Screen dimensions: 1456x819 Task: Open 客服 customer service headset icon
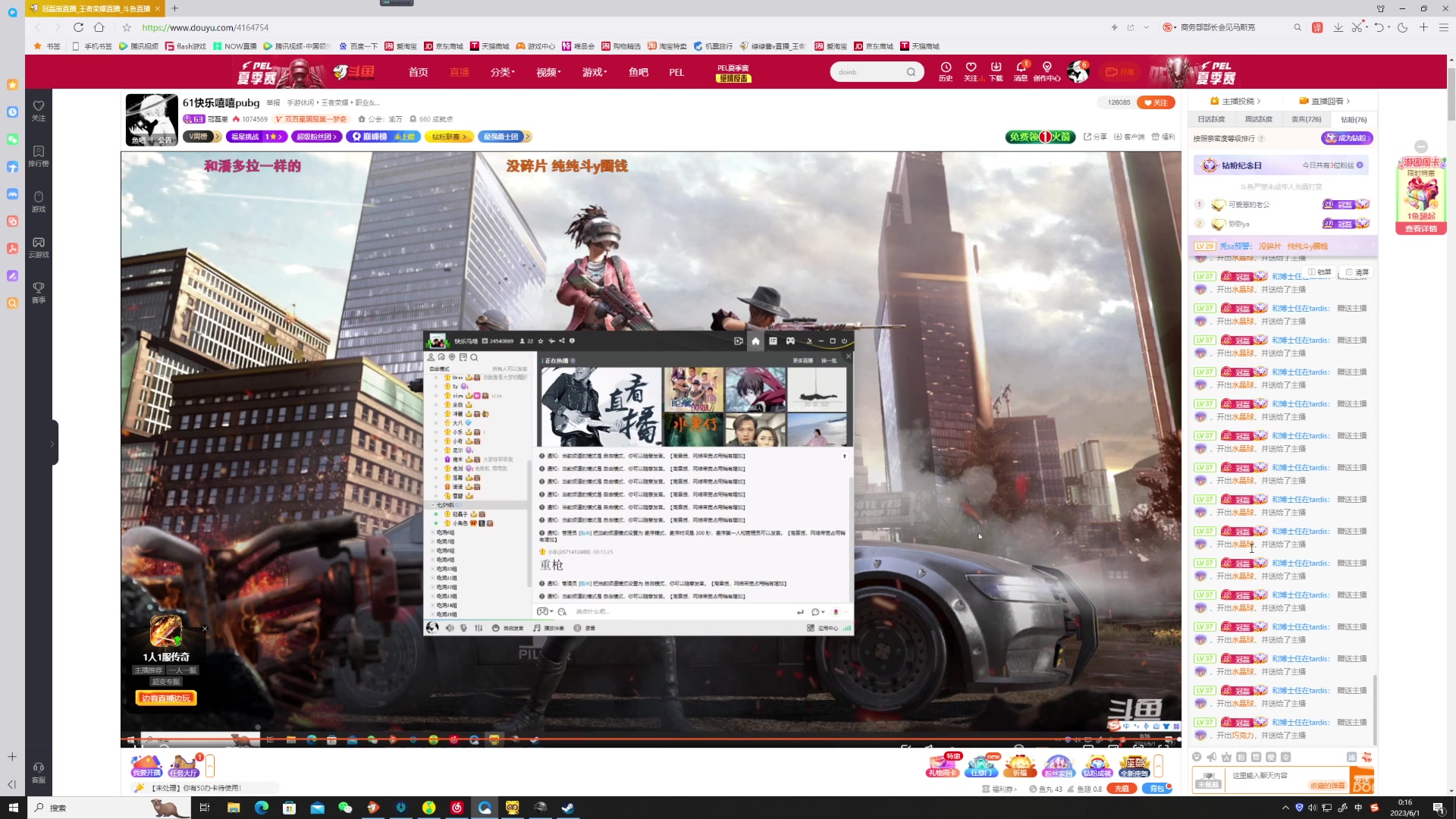coord(39,772)
